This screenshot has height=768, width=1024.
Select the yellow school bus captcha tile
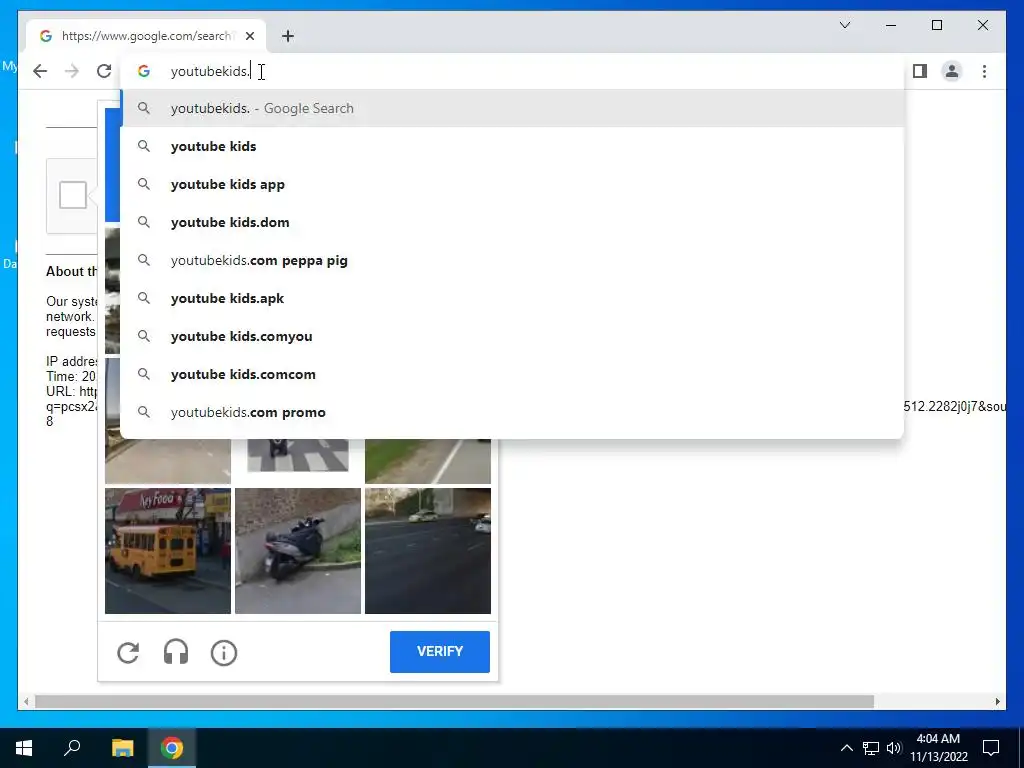click(168, 551)
